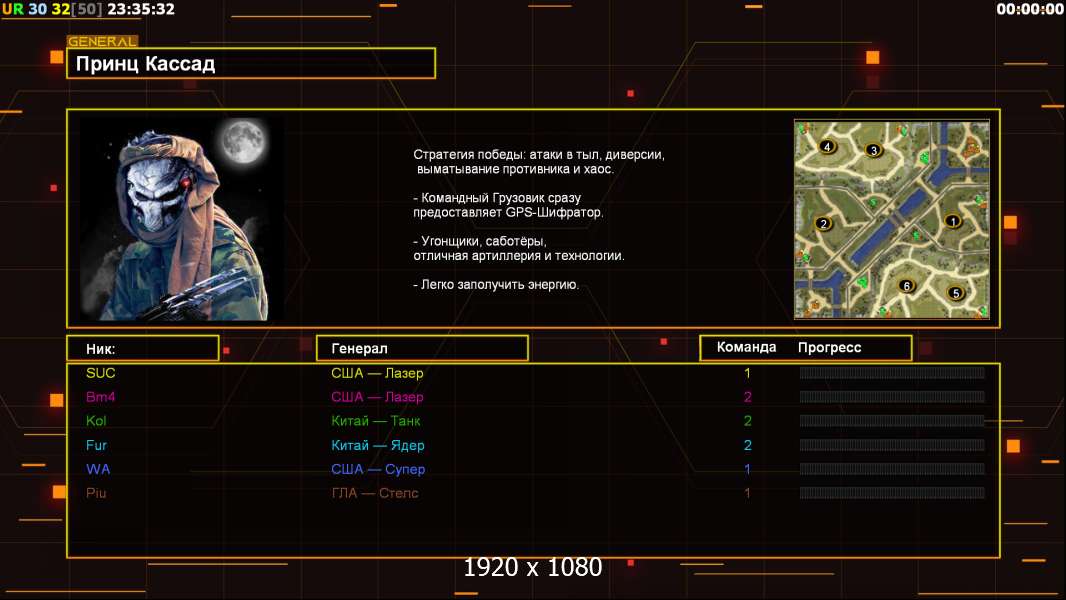Select player nickname Kol
The width and height of the screenshot is (1066, 600).
(x=96, y=421)
